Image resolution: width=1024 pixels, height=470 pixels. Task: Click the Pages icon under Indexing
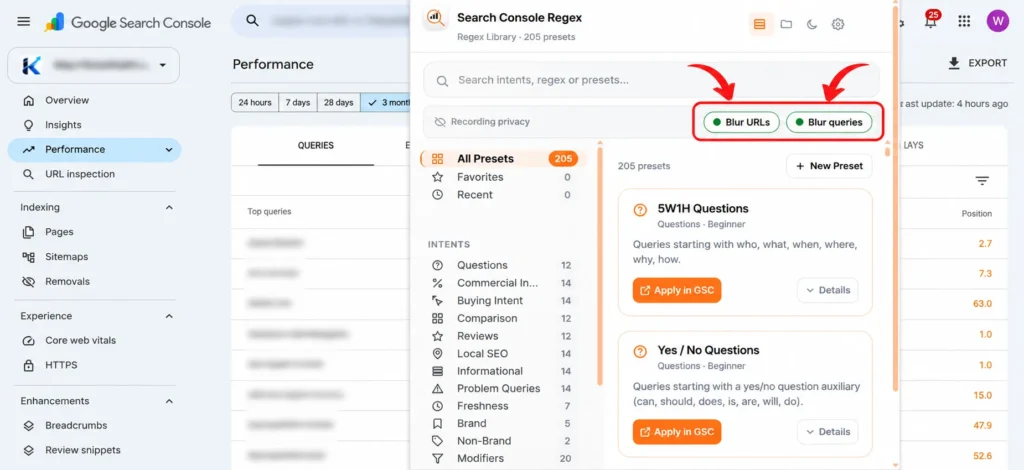point(28,232)
